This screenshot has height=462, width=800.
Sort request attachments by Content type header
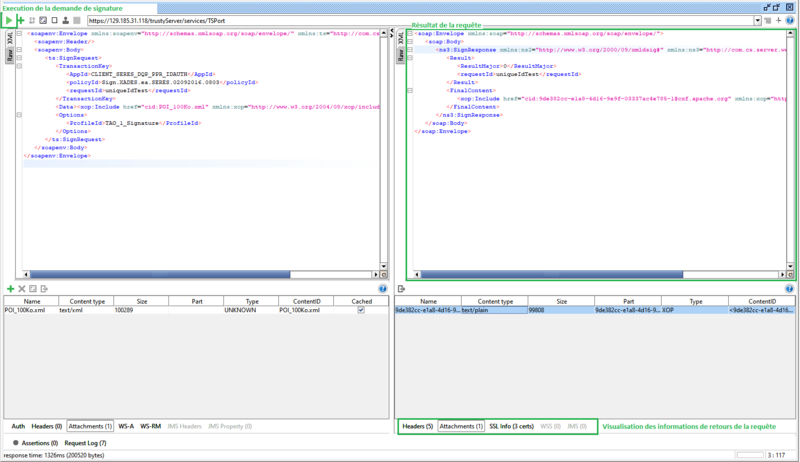coord(86,301)
